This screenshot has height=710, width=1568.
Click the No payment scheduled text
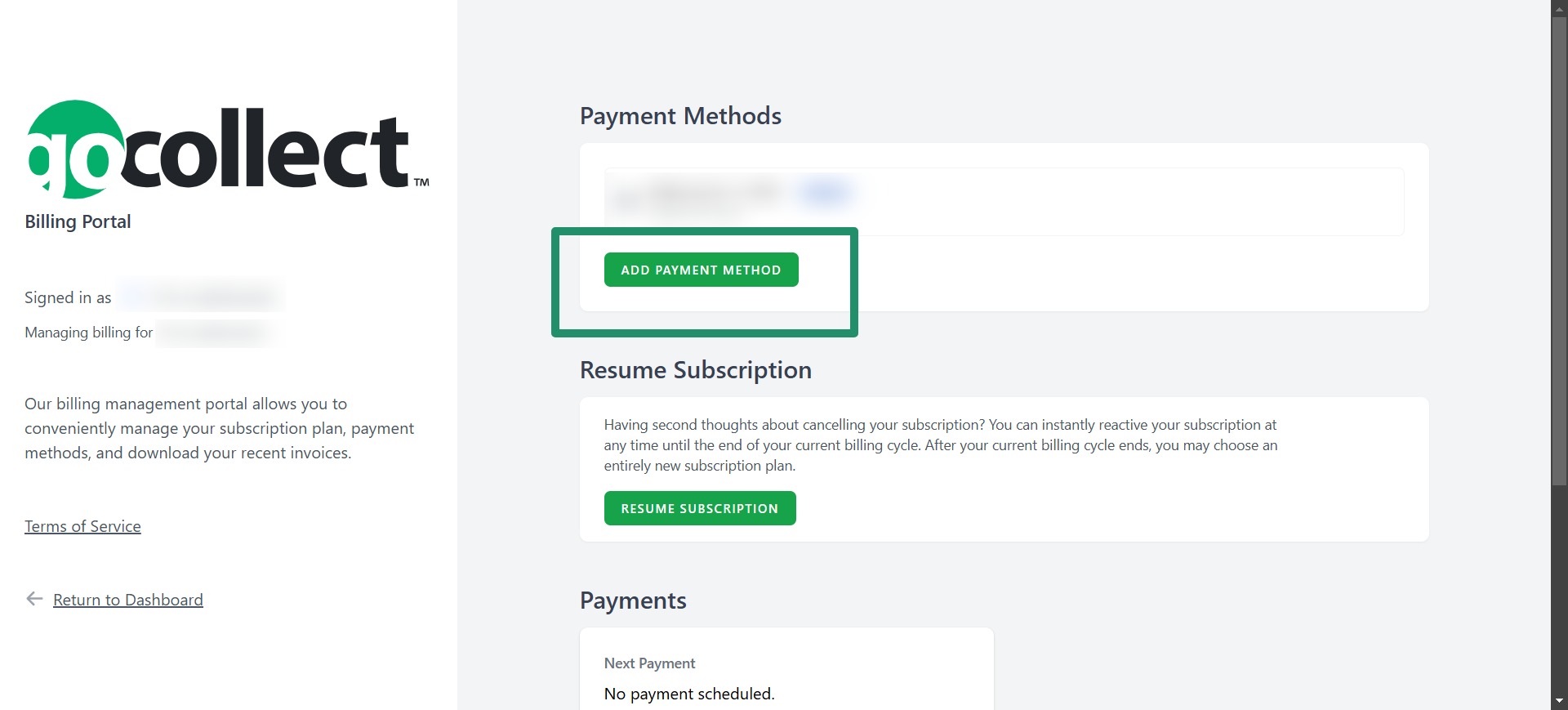pyautogui.click(x=689, y=694)
